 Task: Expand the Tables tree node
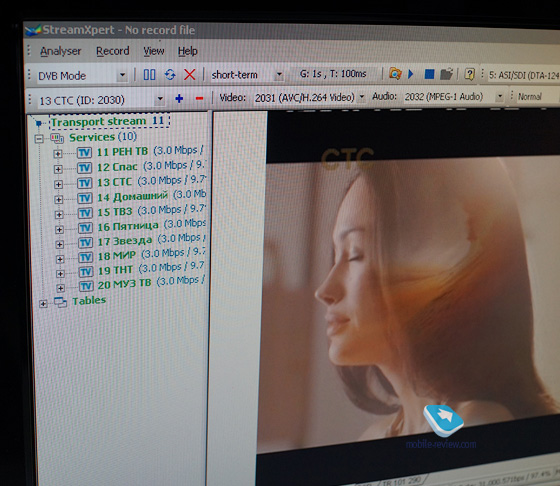(43, 304)
